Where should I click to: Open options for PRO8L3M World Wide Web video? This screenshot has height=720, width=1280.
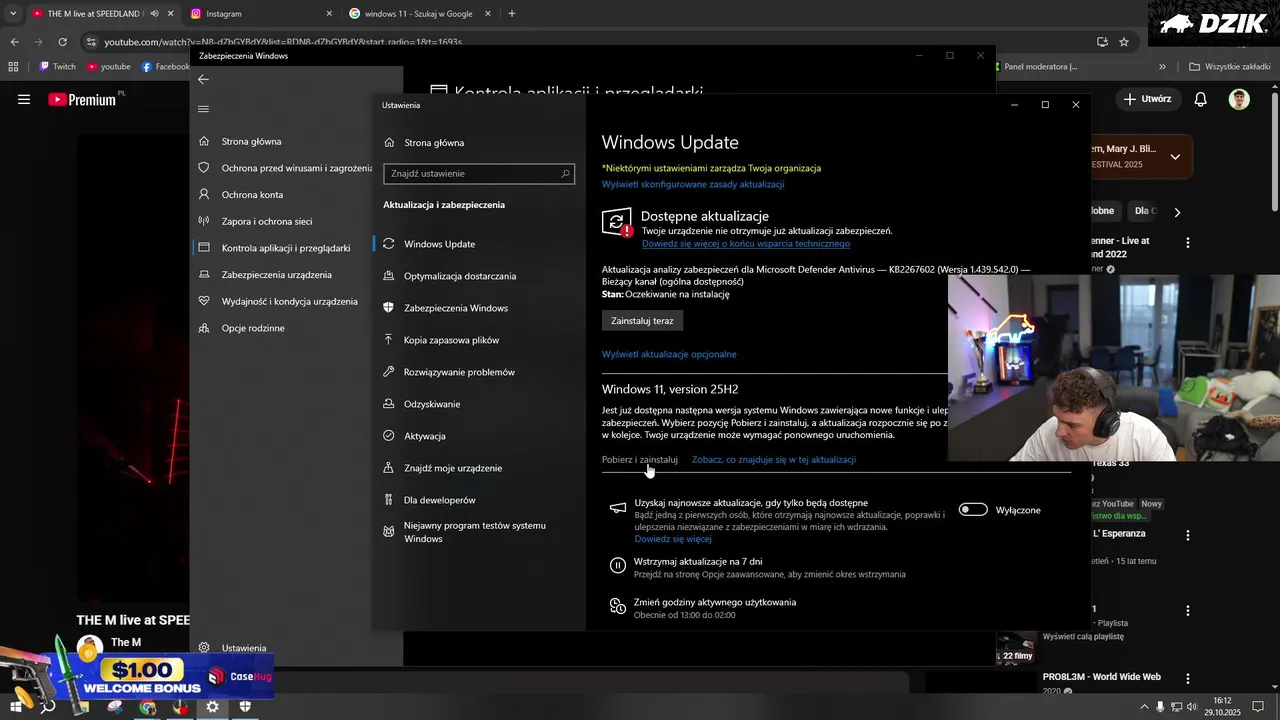coord(1188,677)
